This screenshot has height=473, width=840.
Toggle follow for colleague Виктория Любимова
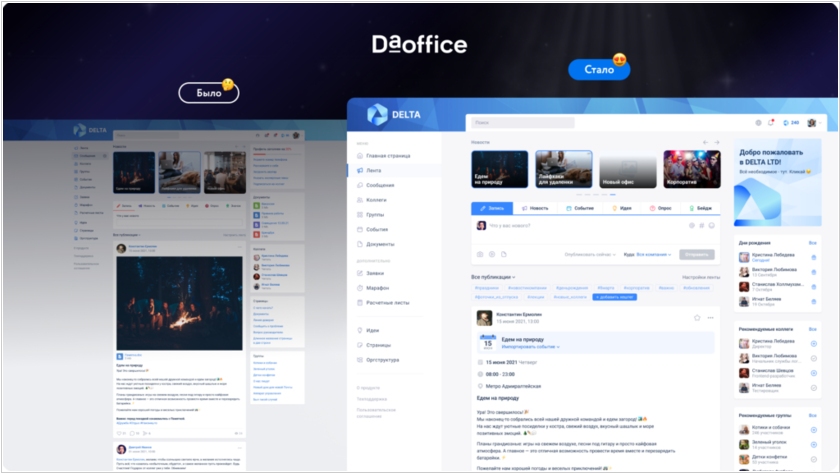[813, 358]
